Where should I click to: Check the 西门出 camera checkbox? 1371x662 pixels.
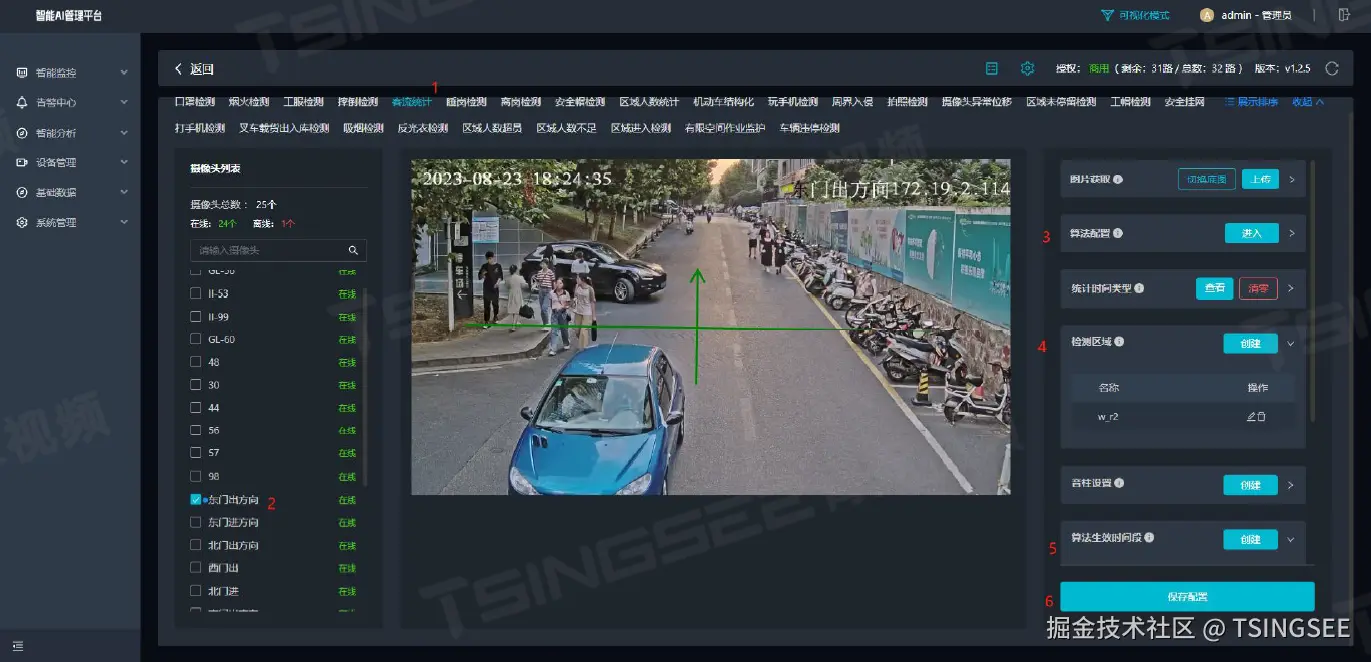tap(196, 568)
